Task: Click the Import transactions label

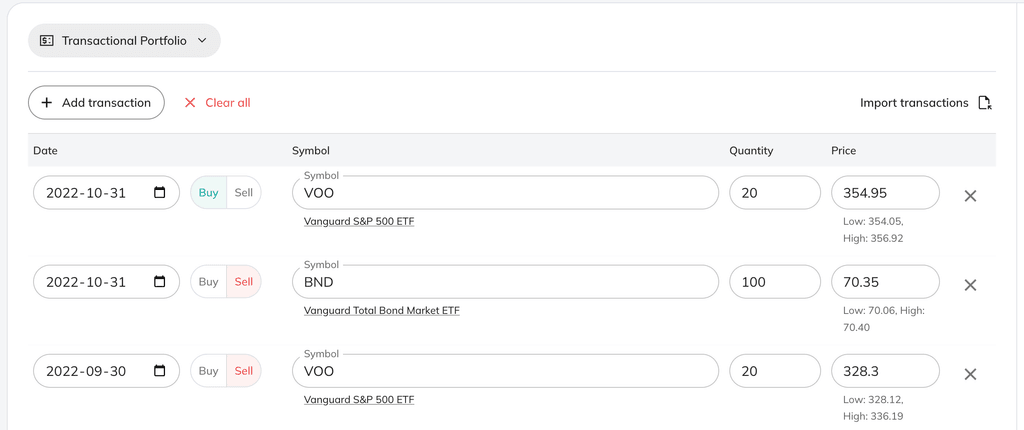Action: point(914,103)
